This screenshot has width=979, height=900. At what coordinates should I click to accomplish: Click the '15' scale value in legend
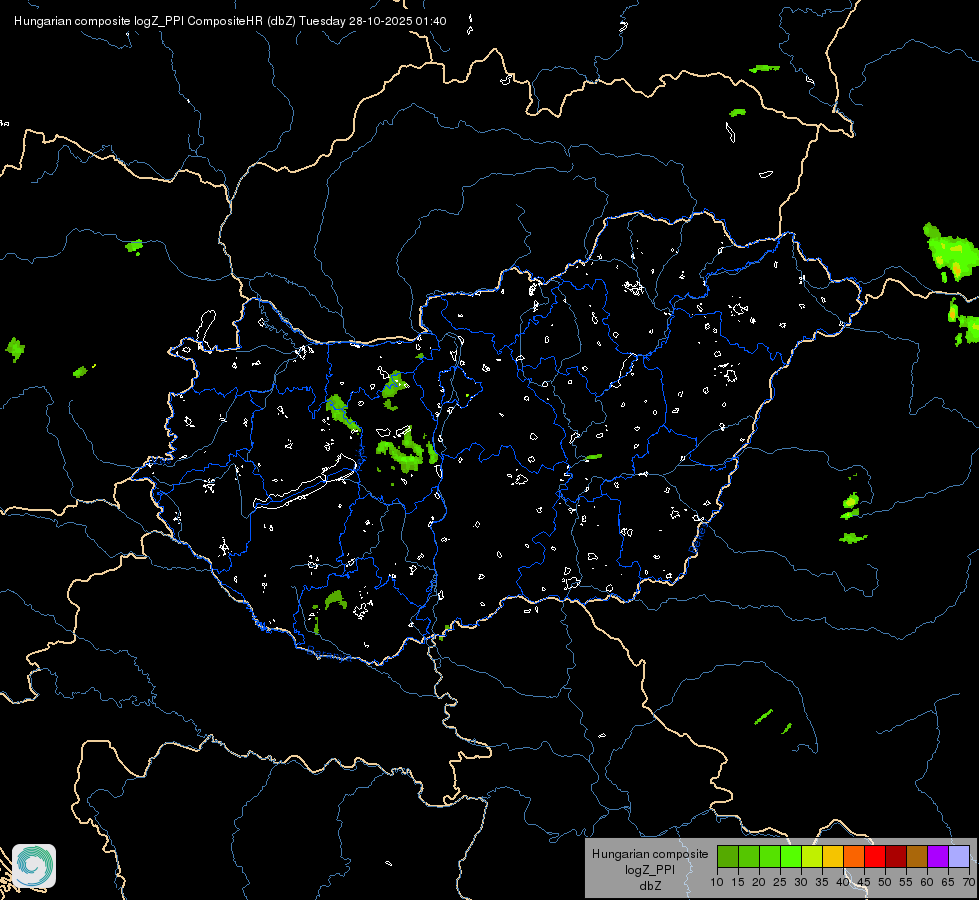coord(738,883)
